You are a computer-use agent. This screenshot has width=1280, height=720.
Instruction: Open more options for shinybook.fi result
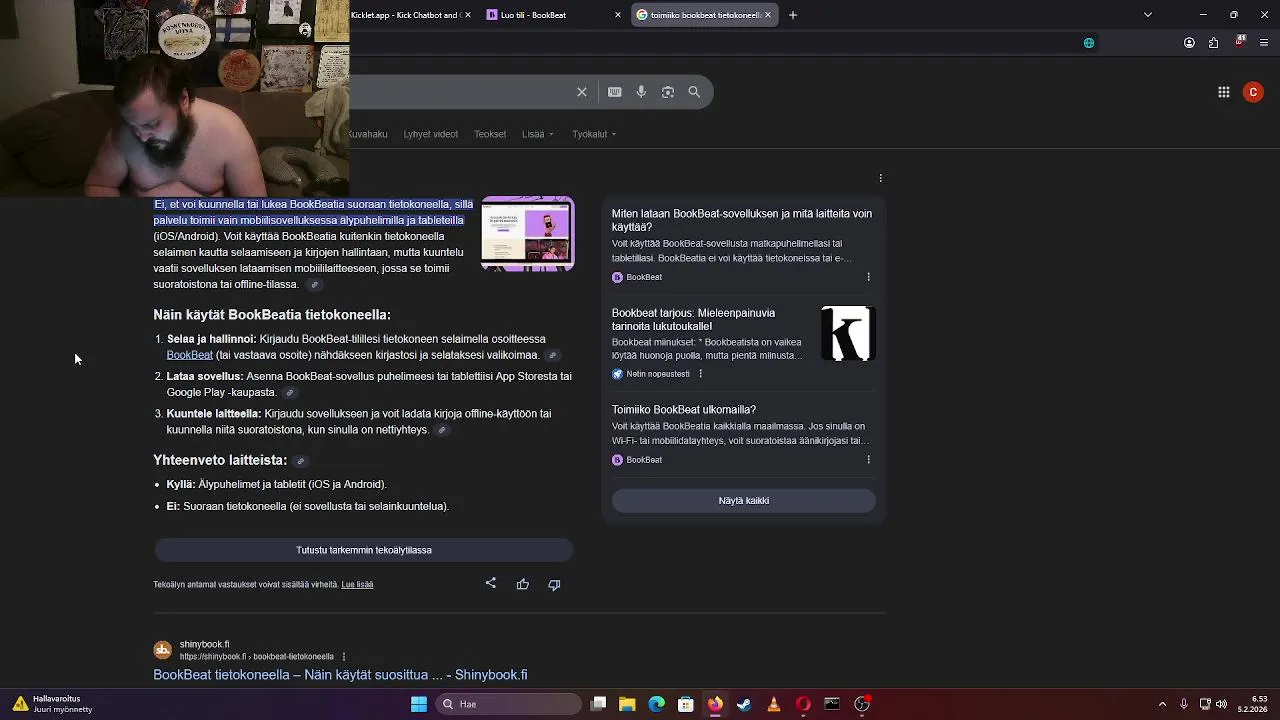[x=344, y=657]
